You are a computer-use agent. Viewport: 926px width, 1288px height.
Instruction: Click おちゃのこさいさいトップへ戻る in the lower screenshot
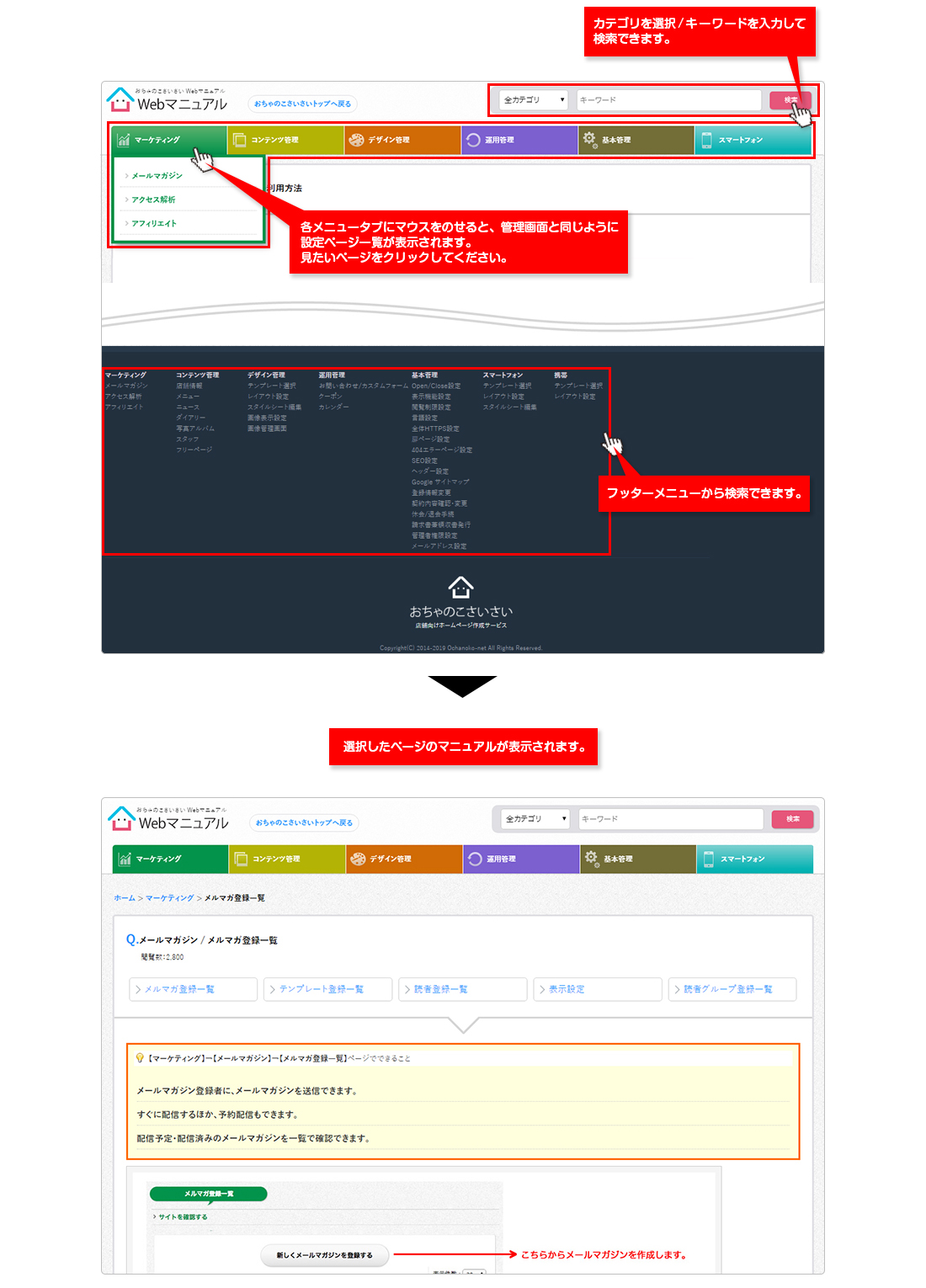click(304, 822)
